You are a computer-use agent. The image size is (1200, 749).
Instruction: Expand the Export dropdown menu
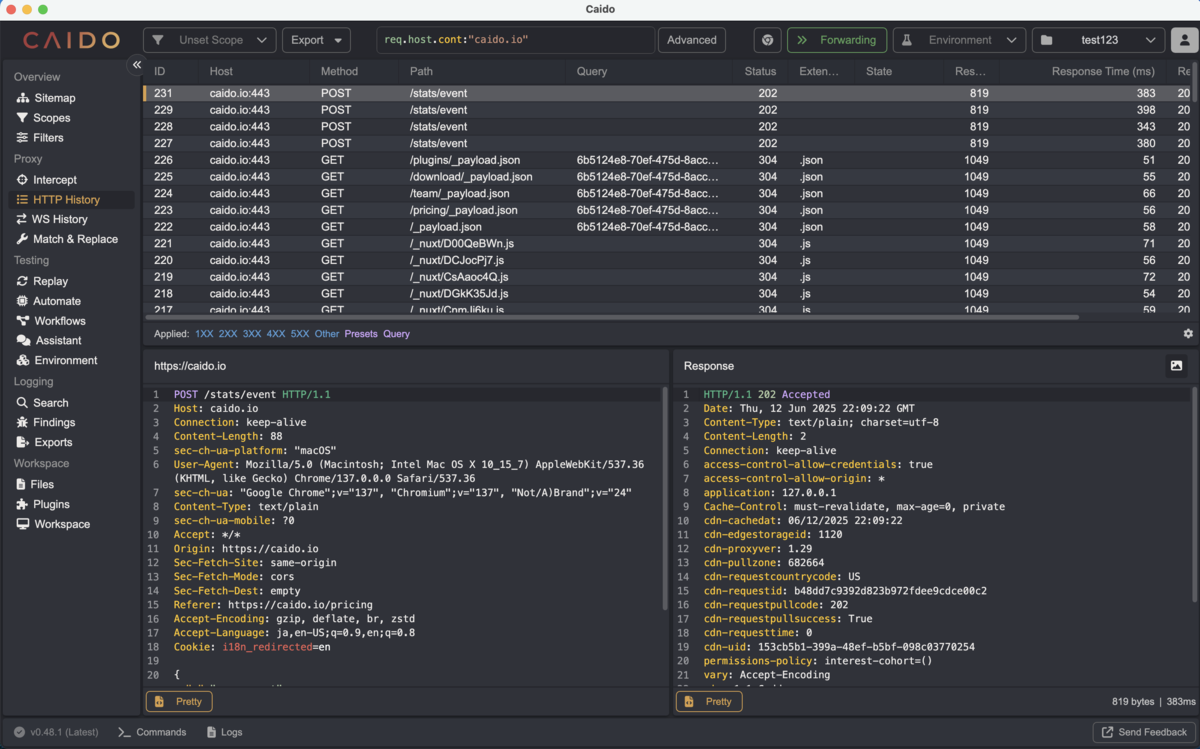pos(316,40)
